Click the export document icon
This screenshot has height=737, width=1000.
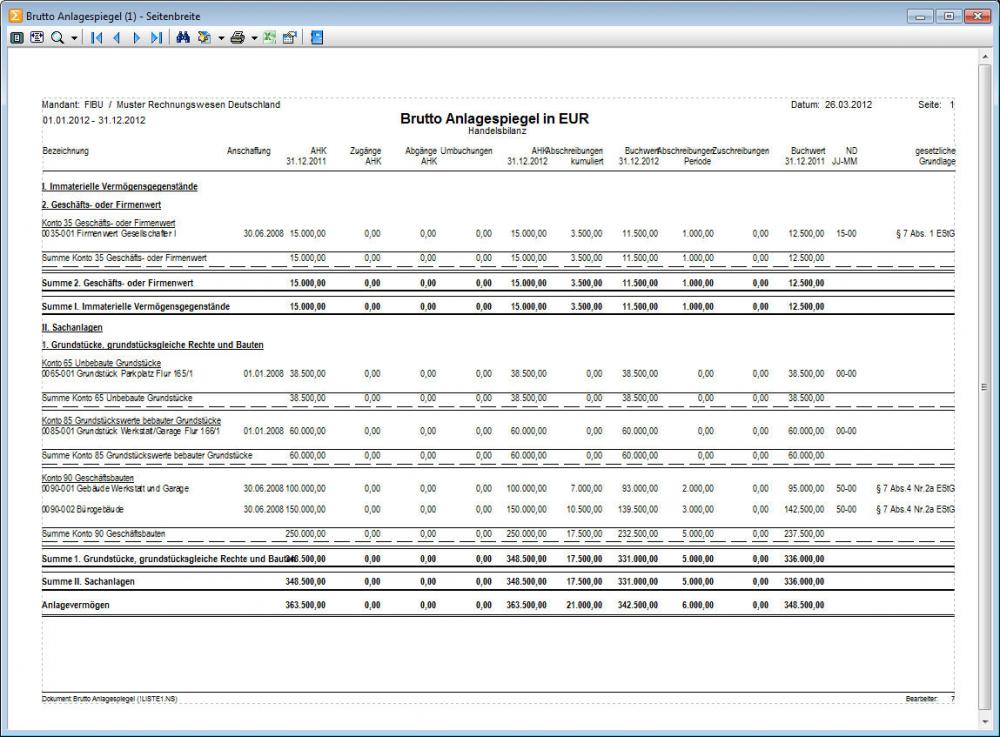pyautogui.click(x=204, y=38)
